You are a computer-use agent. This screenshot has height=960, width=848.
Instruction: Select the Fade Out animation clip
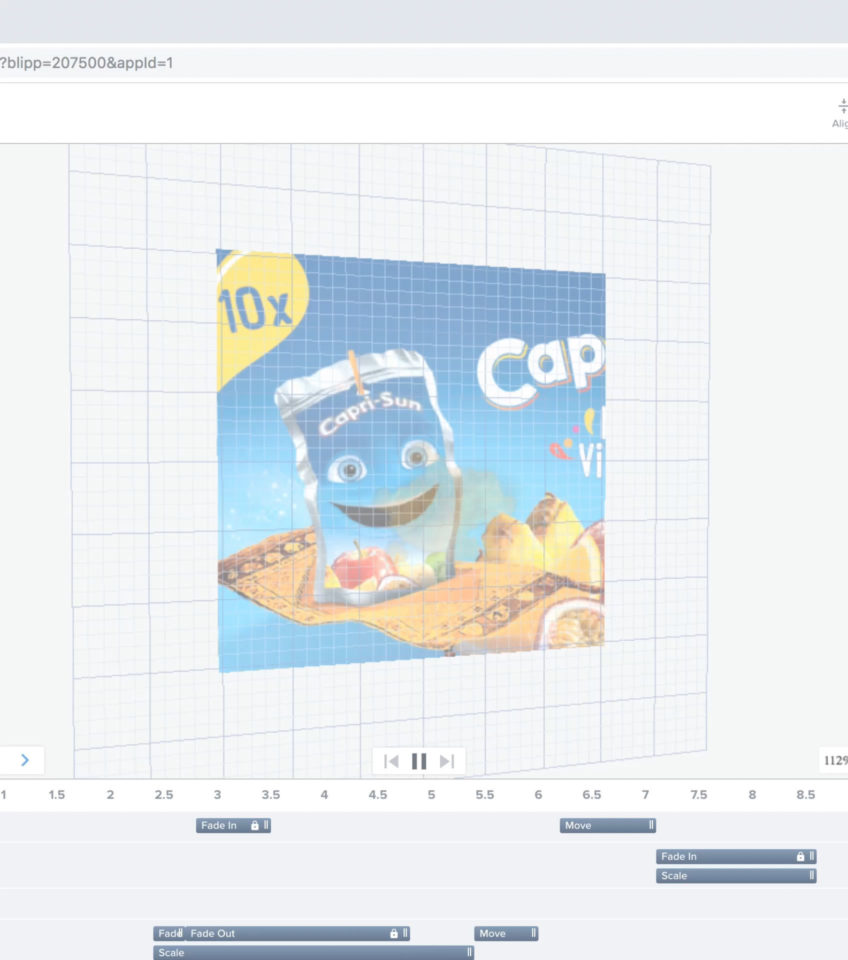coord(297,933)
